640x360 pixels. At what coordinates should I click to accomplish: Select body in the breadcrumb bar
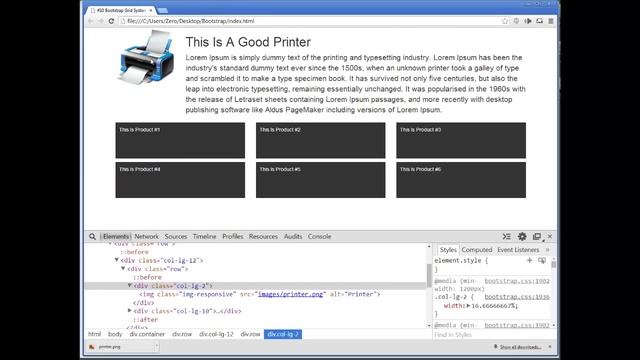[115, 334]
